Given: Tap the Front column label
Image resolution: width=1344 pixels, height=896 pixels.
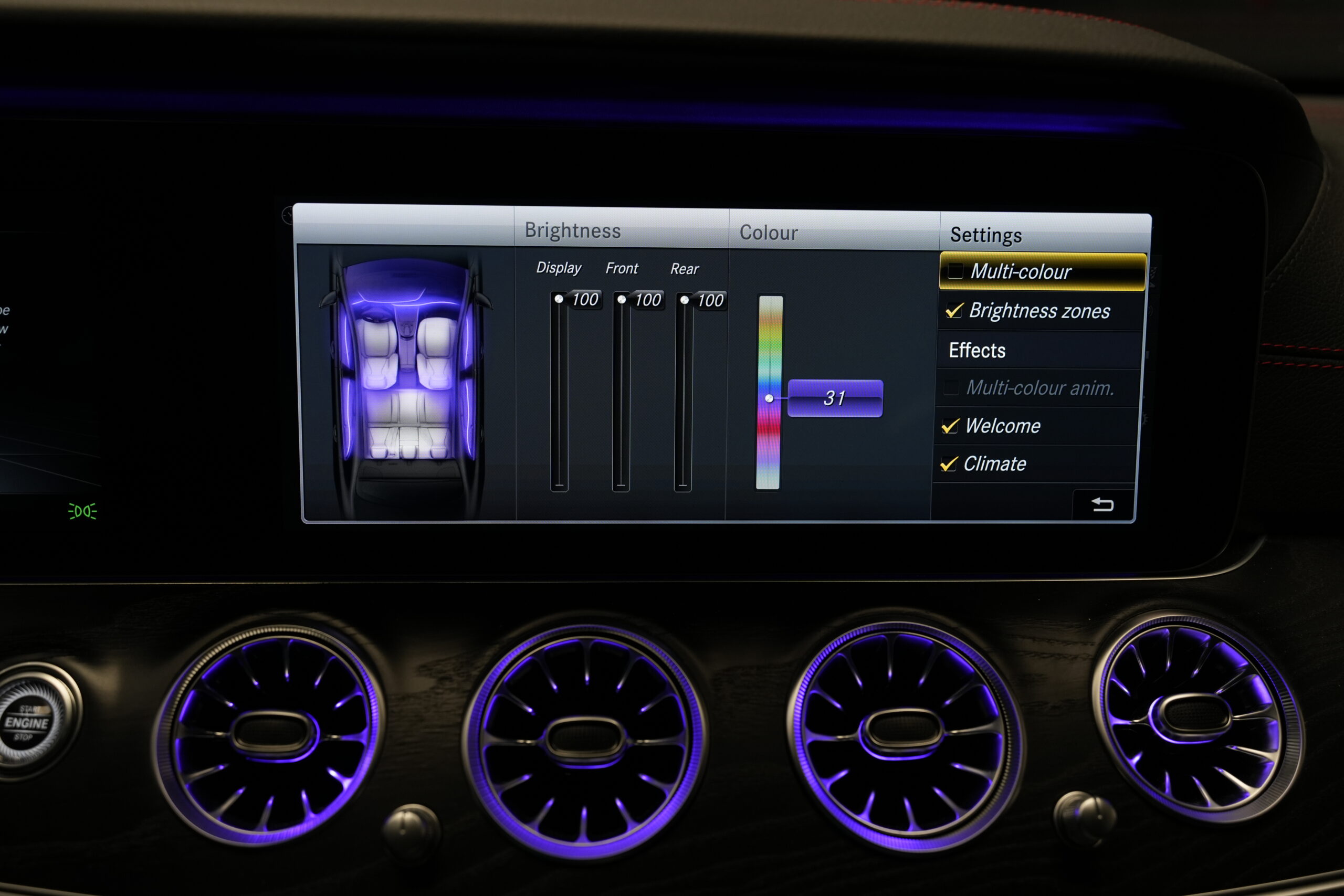Looking at the screenshot, I should (x=622, y=268).
